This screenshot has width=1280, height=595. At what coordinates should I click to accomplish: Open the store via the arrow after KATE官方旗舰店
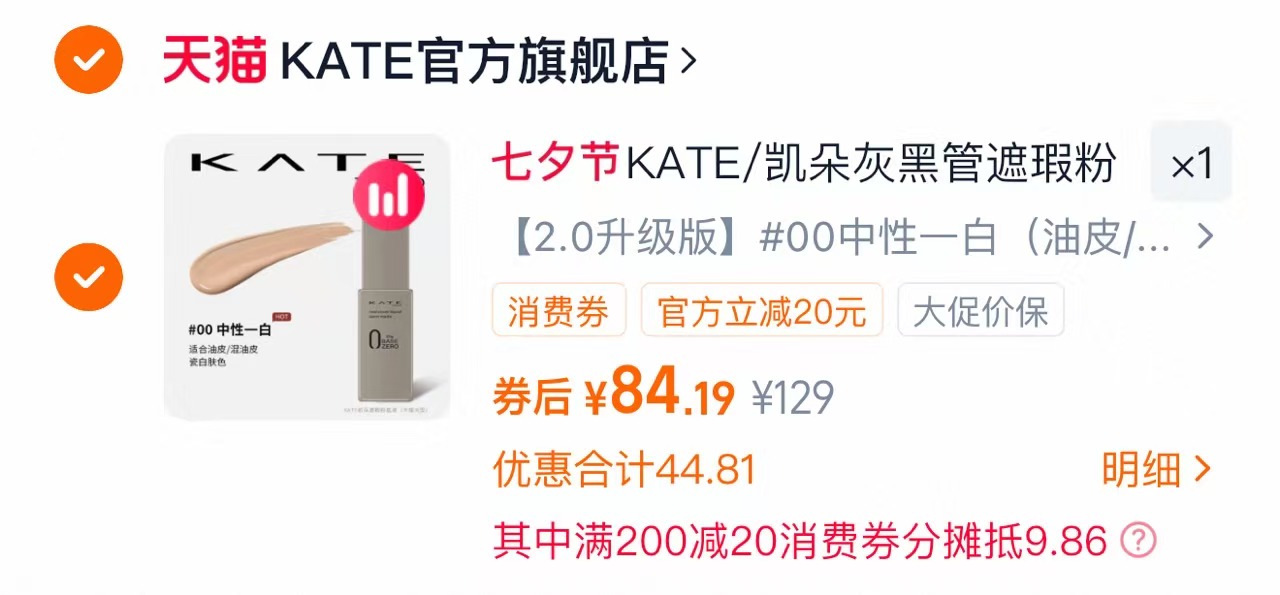(x=687, y=62)
